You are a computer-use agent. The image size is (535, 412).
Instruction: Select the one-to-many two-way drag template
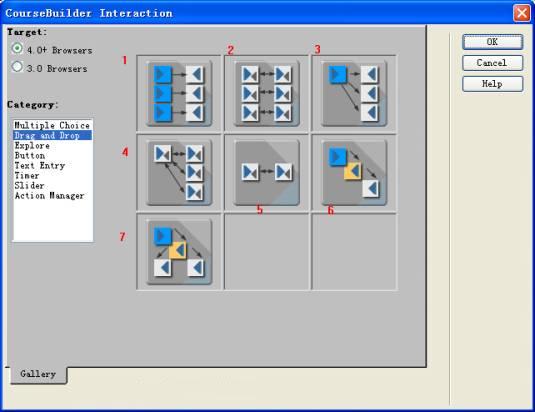[179, 172]
